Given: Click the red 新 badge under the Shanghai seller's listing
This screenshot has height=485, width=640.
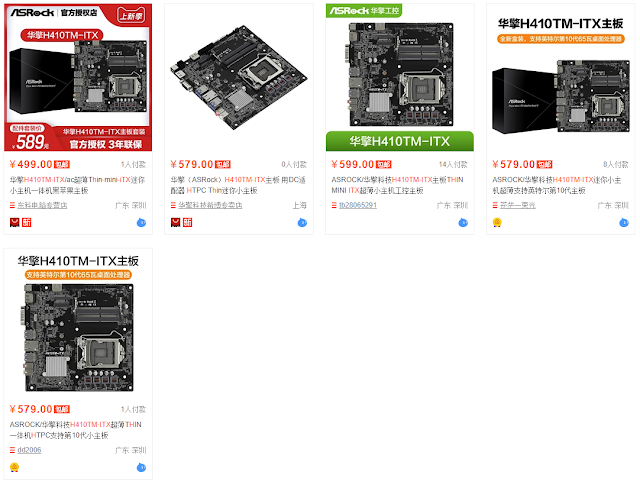Looking at the screenshot, I should pyautogui.click(x=187, y=222).
